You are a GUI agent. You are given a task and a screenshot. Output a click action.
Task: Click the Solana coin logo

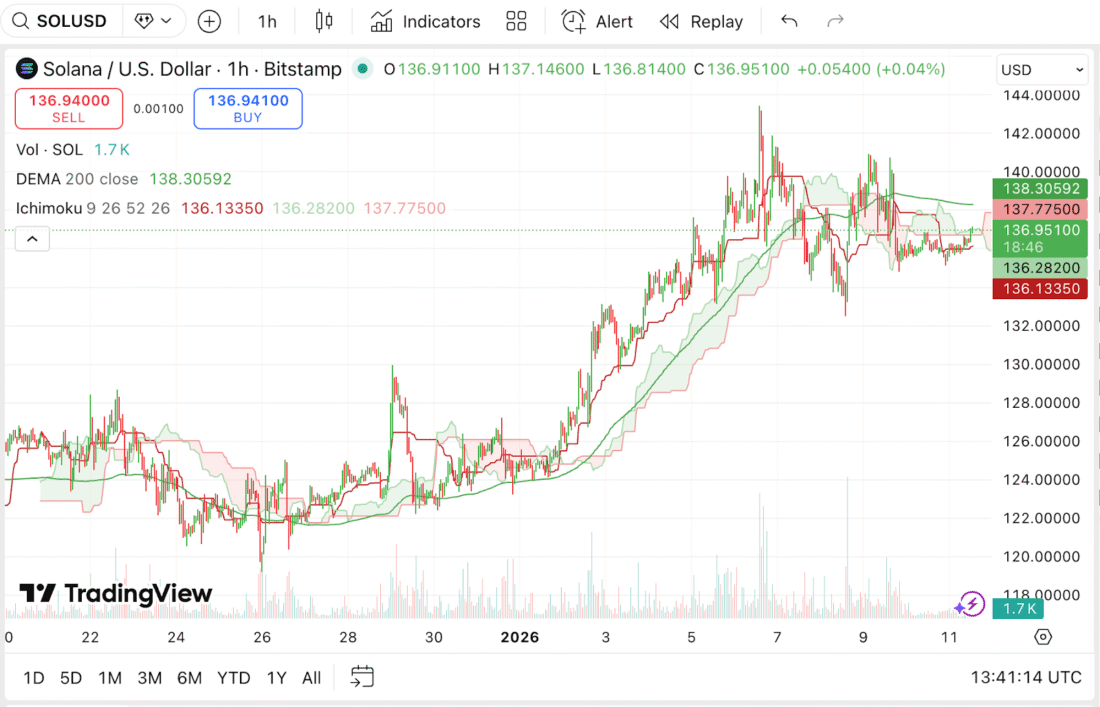click(x=27, y=69)
